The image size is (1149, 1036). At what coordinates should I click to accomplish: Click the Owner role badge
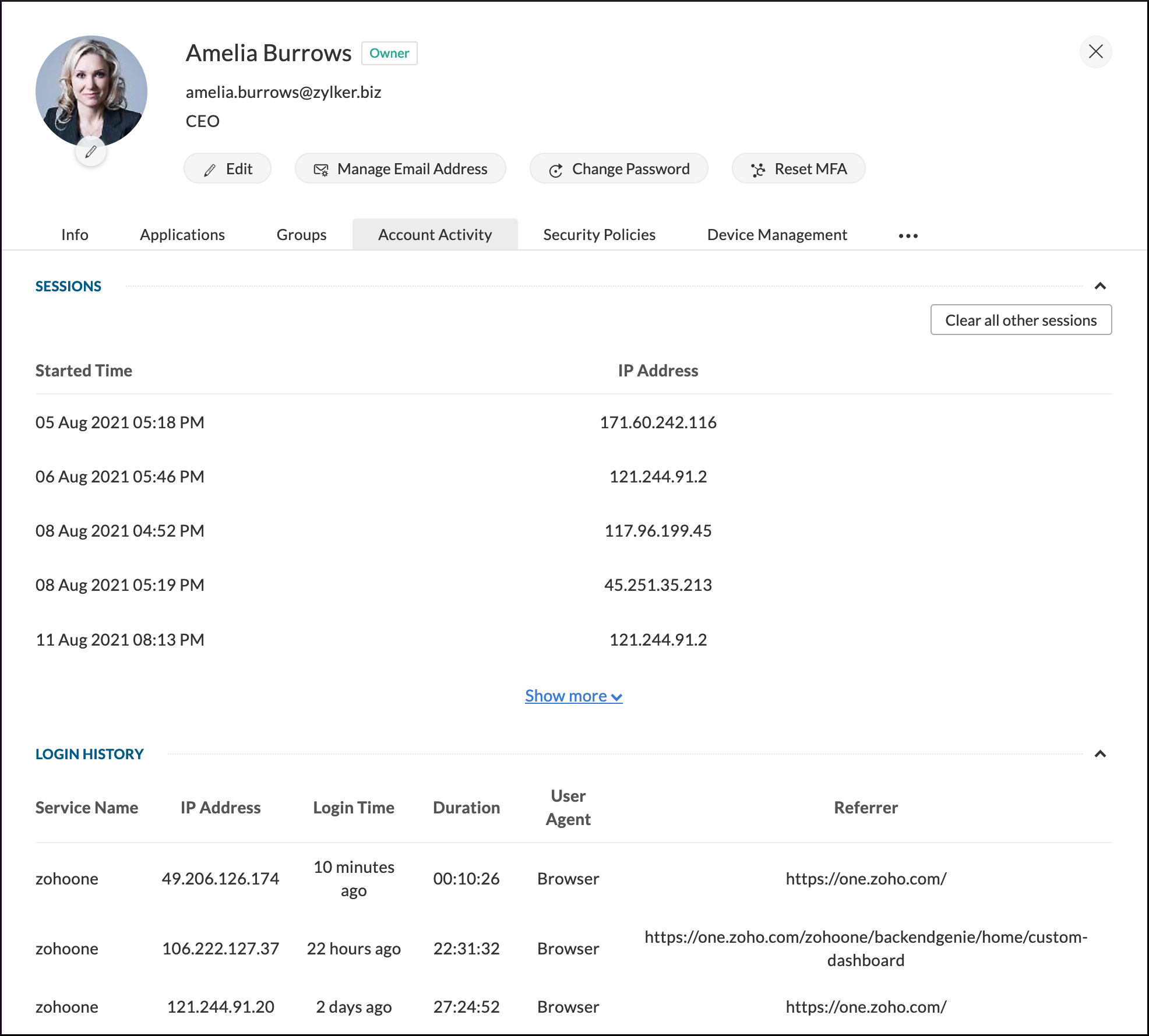[389, 54]
